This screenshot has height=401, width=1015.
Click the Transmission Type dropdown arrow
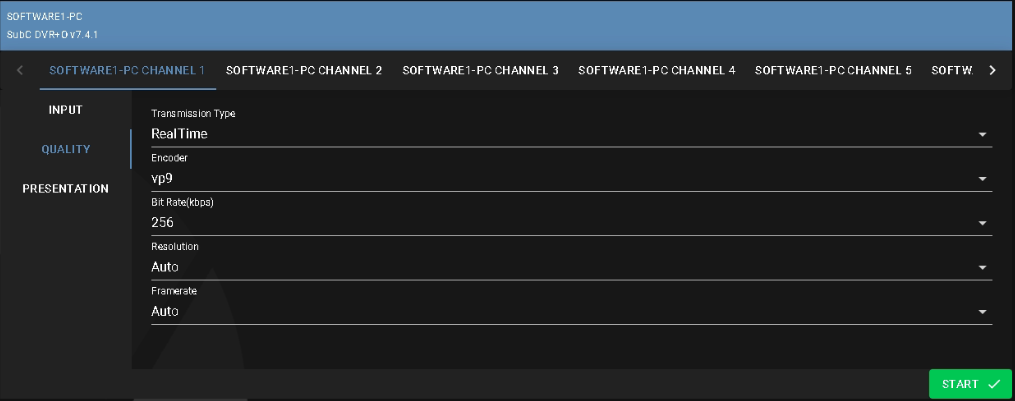982,134
